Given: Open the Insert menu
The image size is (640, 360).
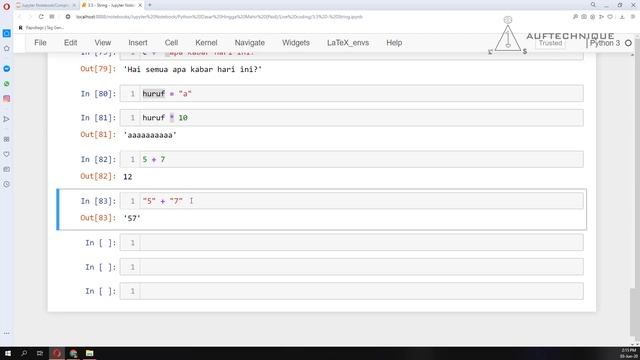Looking at the screenshot, I should click(138, 43).
